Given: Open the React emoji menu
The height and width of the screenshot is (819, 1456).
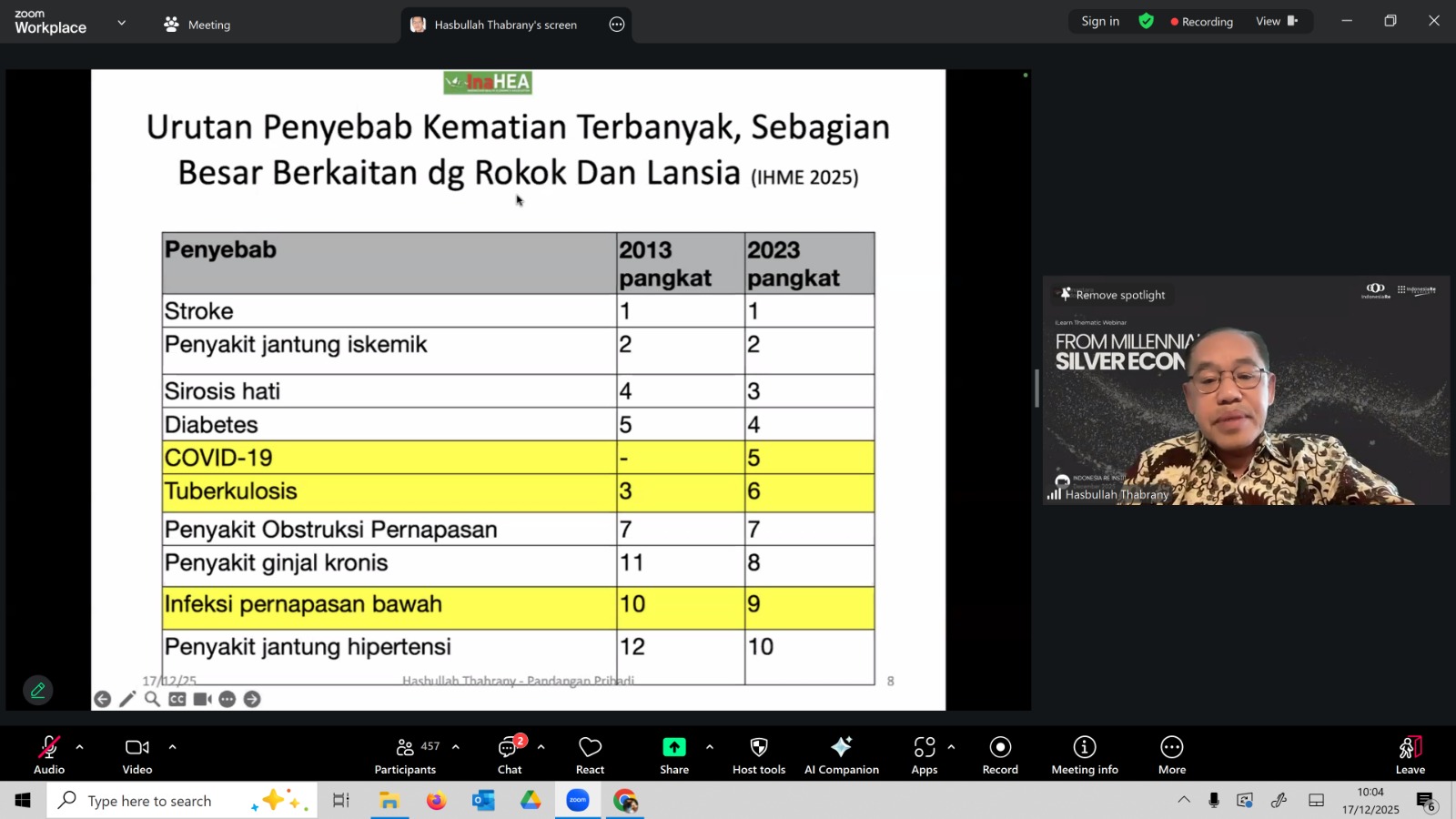Looking at the screenshot, I should click(590, 755).
